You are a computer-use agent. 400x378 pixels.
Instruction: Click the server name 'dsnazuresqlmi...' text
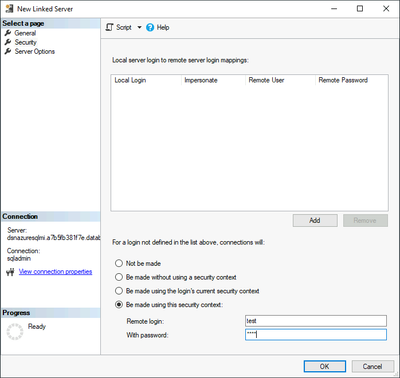click(x=53, y=238)
